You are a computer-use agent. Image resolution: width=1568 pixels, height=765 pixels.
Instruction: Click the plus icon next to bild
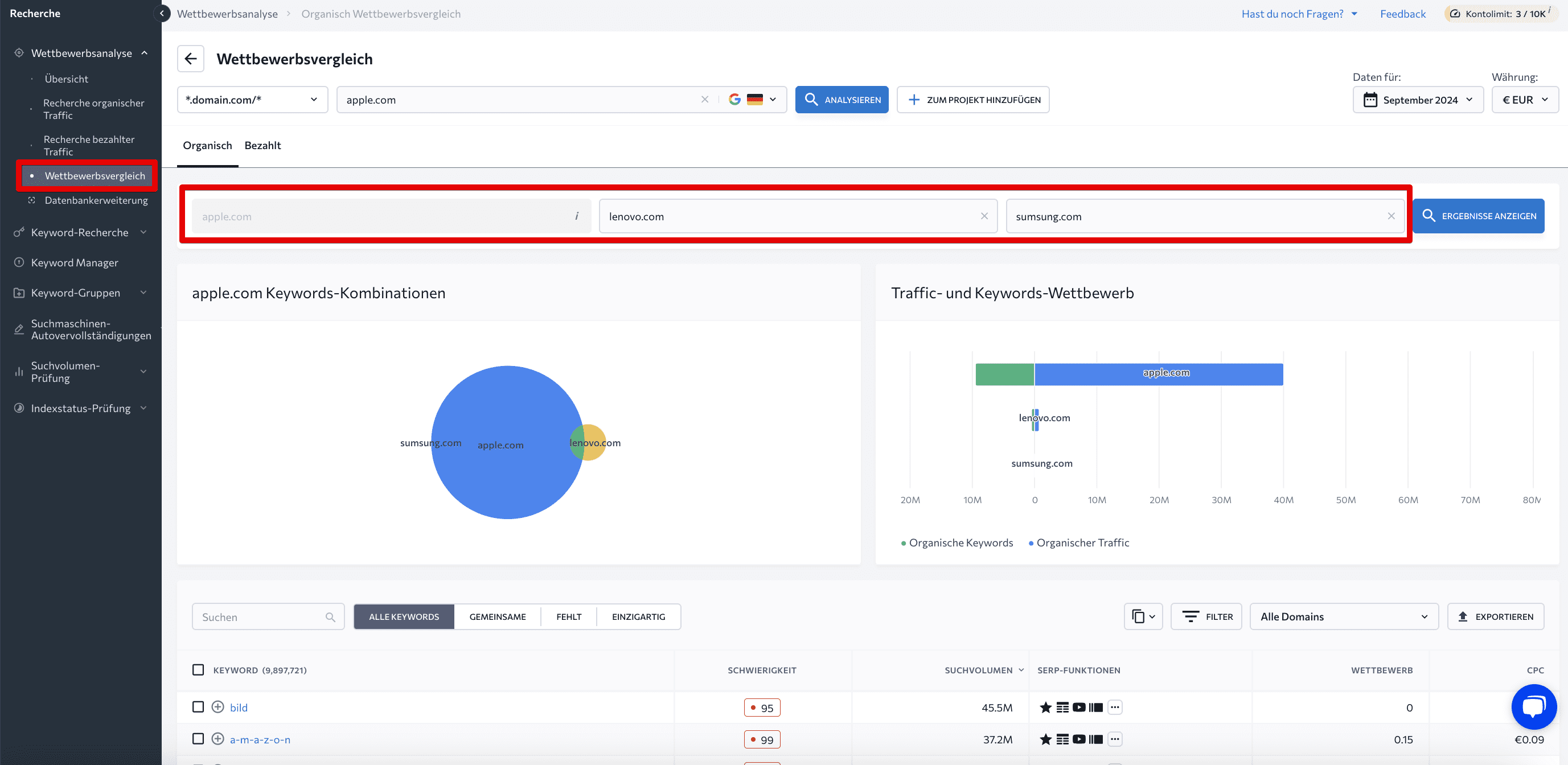217,706
